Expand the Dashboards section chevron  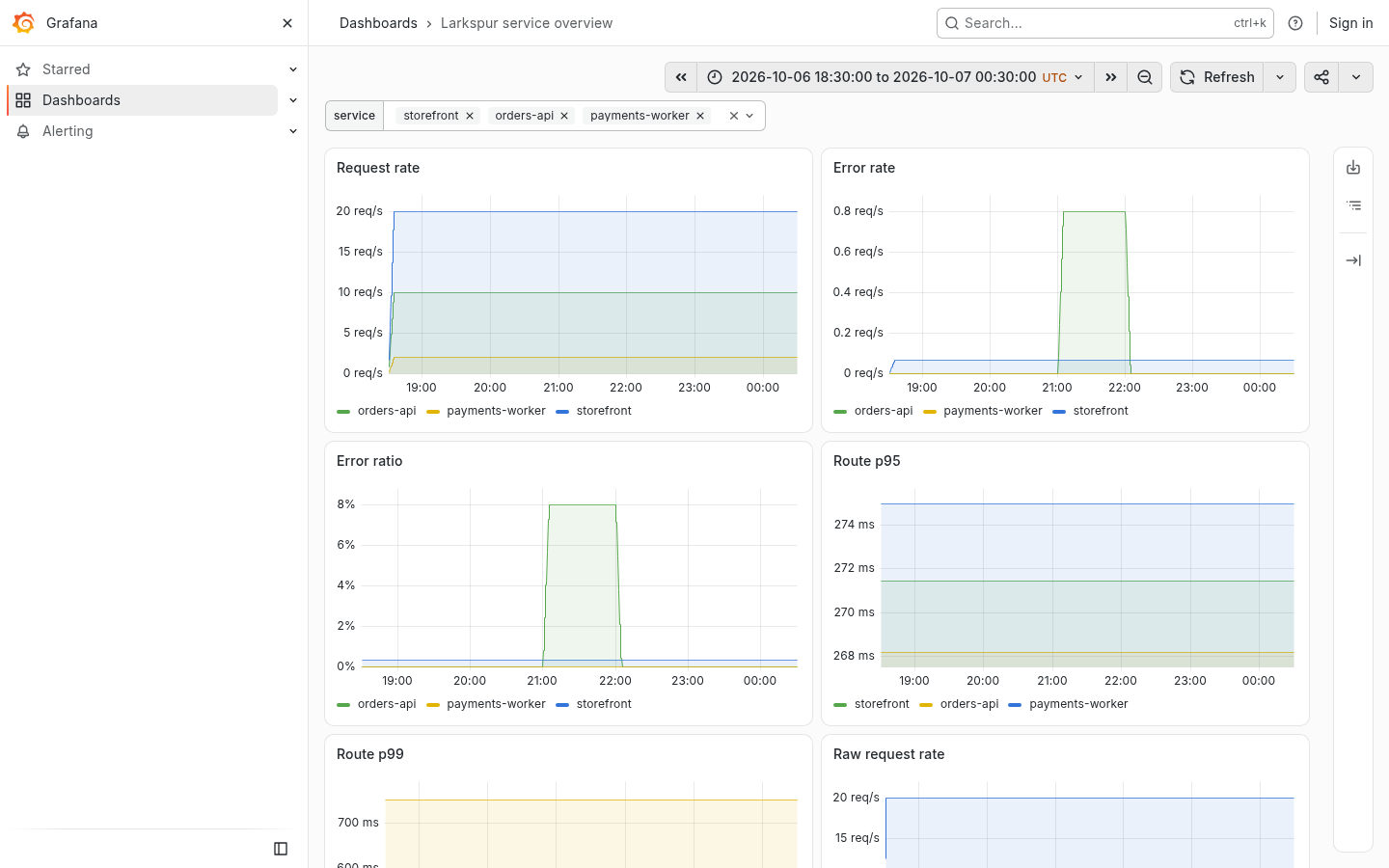click(x=293, y=100)
